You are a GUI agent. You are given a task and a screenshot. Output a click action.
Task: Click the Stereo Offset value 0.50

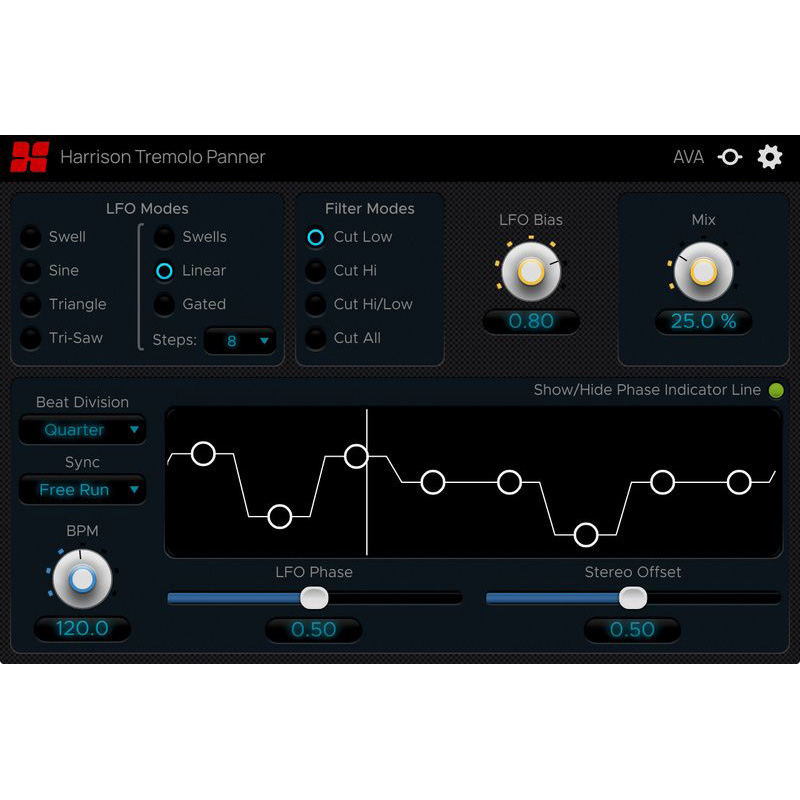(x=632, y=630)
